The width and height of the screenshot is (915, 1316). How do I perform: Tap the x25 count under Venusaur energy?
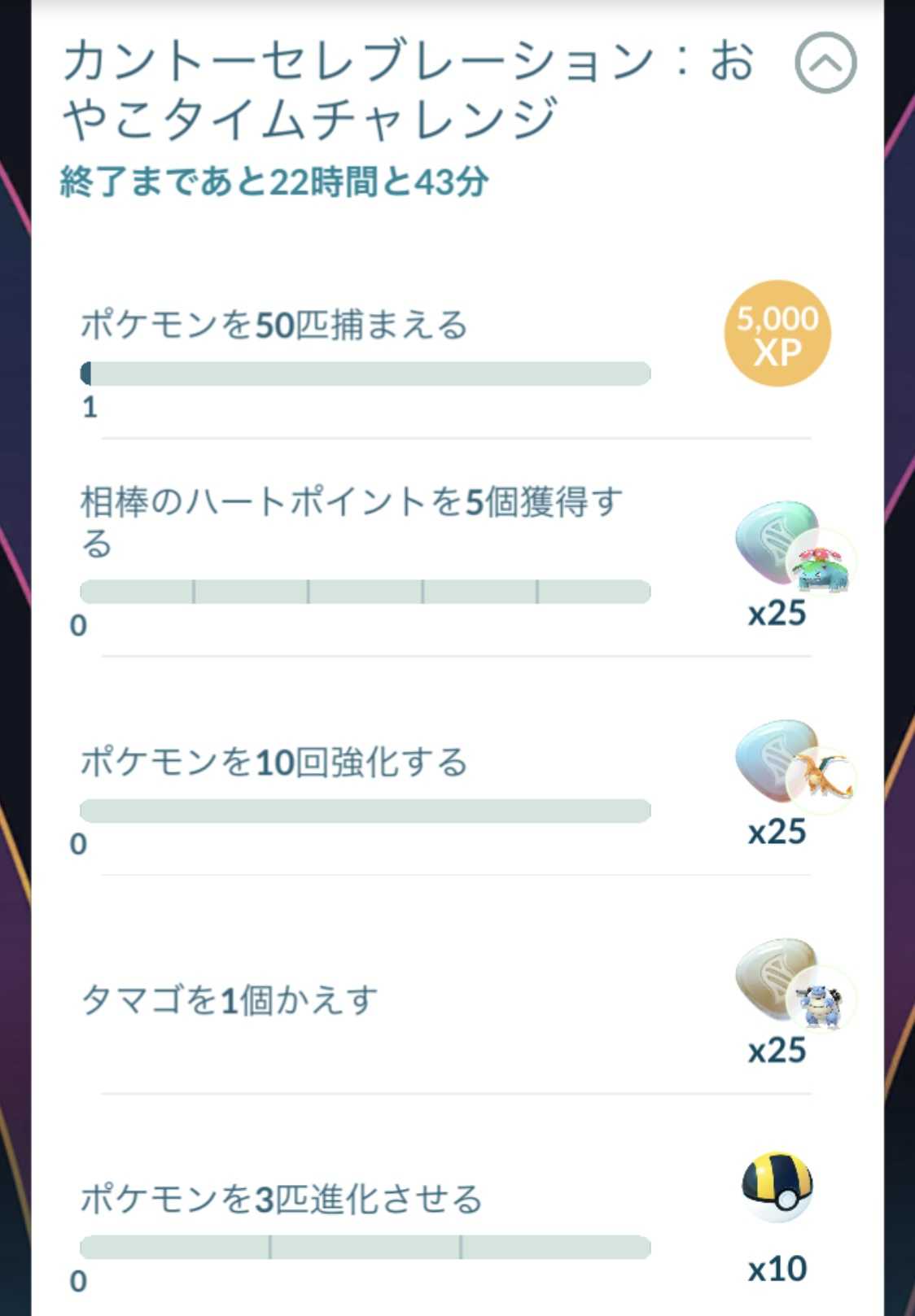[x=777, y=613]
